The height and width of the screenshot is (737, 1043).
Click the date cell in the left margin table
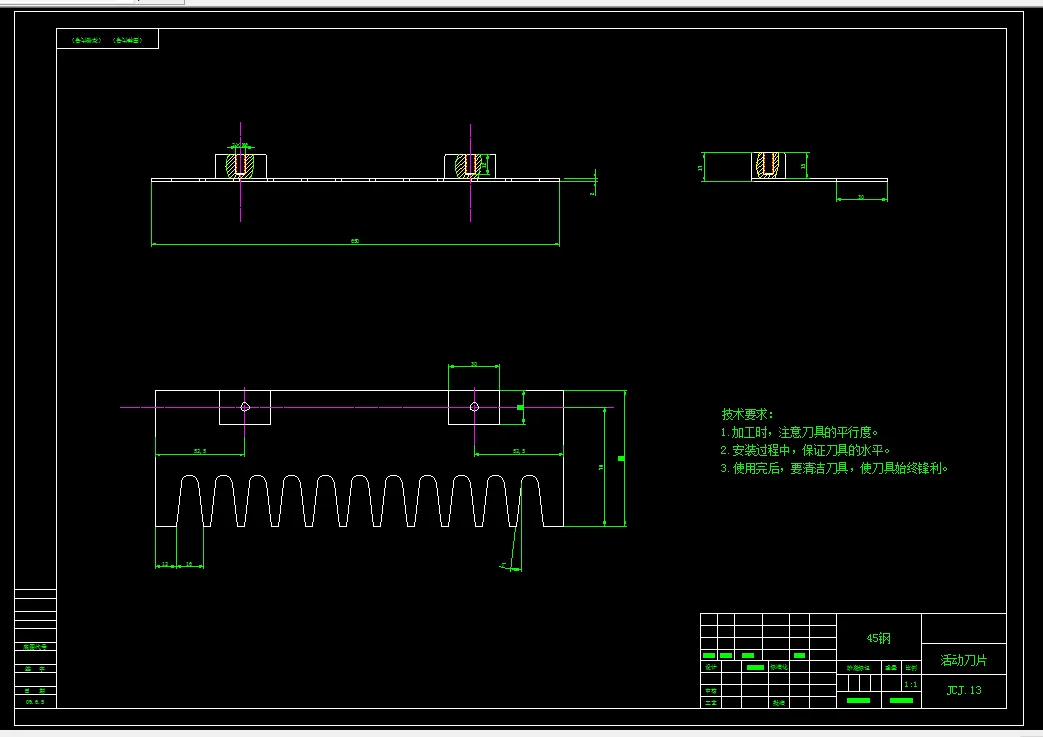pyautogui.click(x=35, y=701)
